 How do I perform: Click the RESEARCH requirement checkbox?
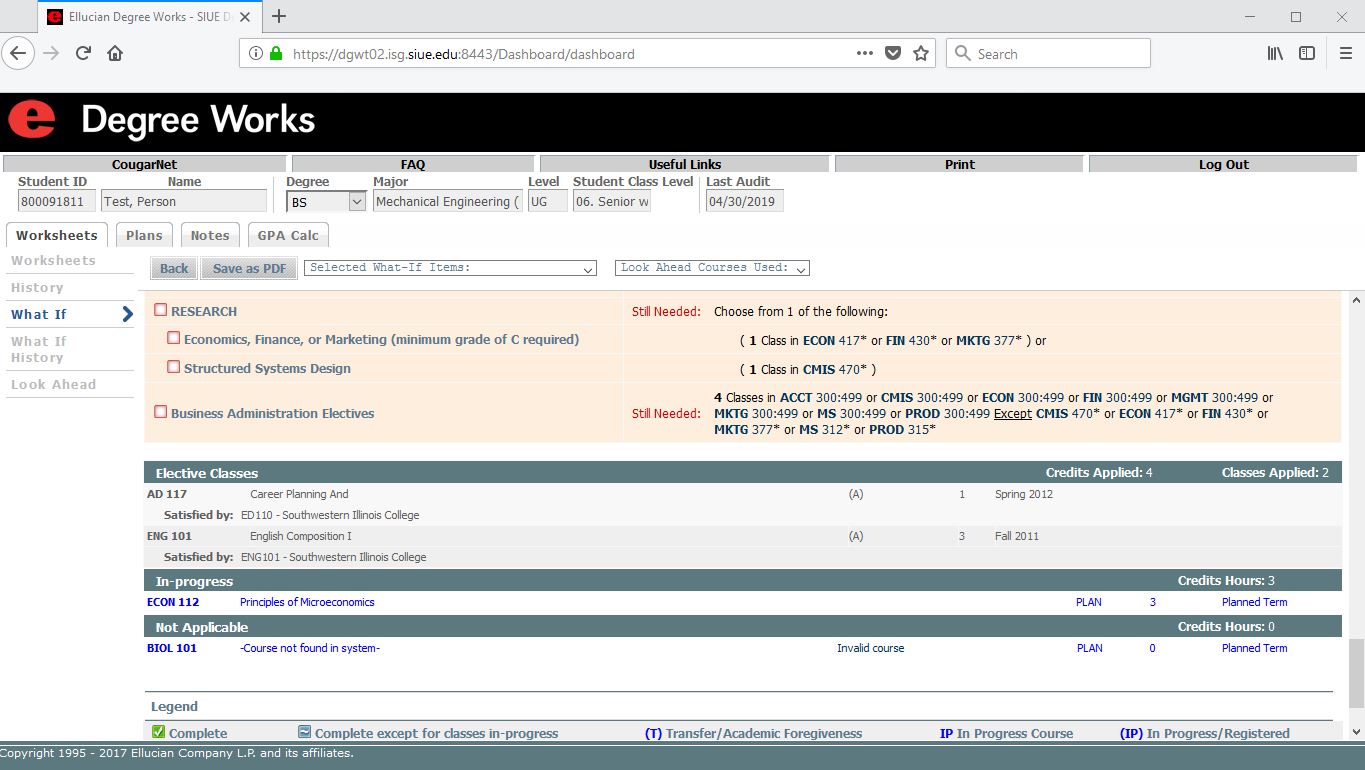(160, 311)
